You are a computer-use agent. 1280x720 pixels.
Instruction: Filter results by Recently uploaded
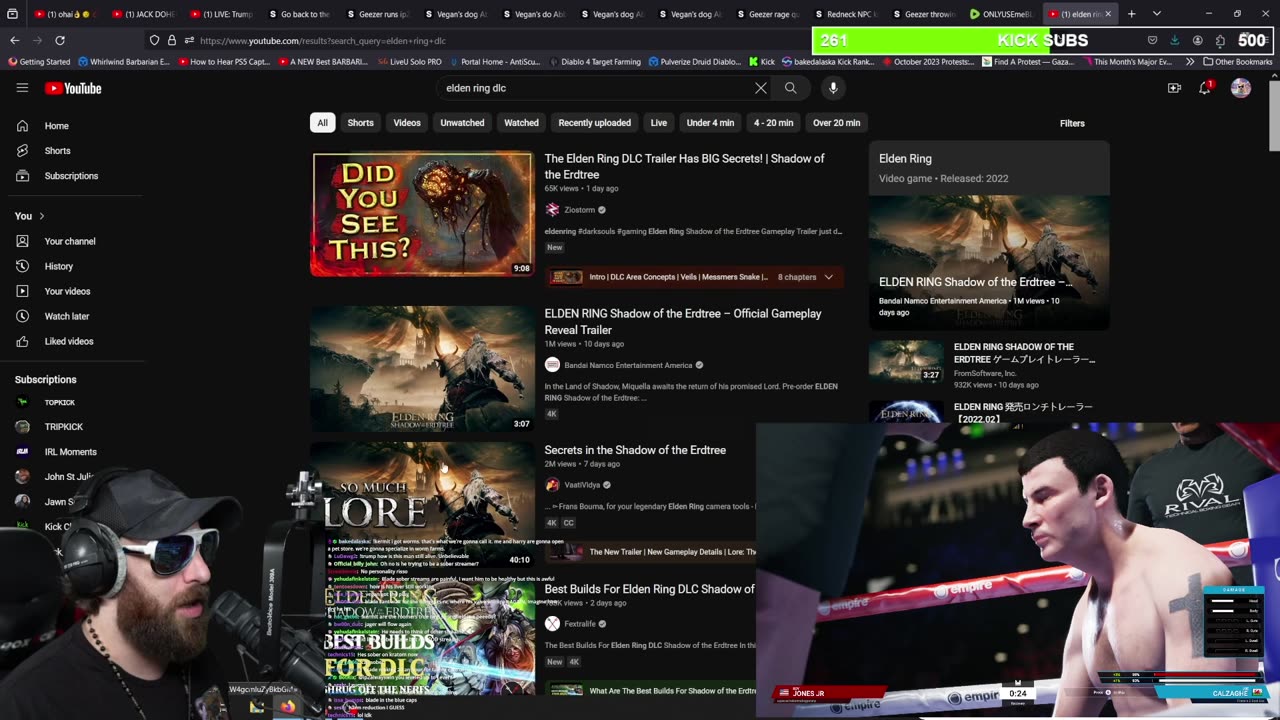pyautogui.click(x=594, y=123)
